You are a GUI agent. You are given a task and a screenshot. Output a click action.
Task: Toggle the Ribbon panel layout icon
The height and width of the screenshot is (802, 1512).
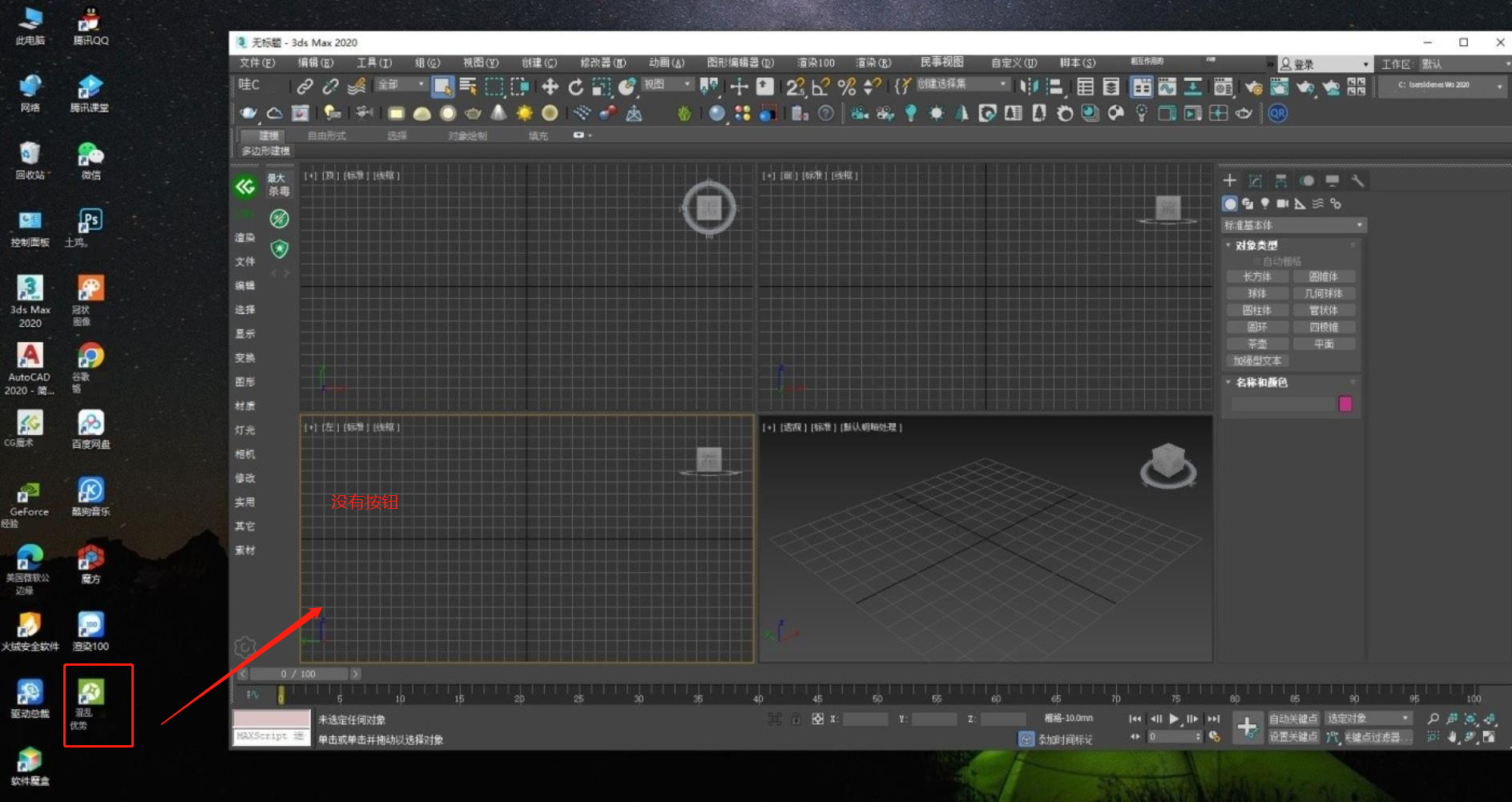coord(1142,87)
